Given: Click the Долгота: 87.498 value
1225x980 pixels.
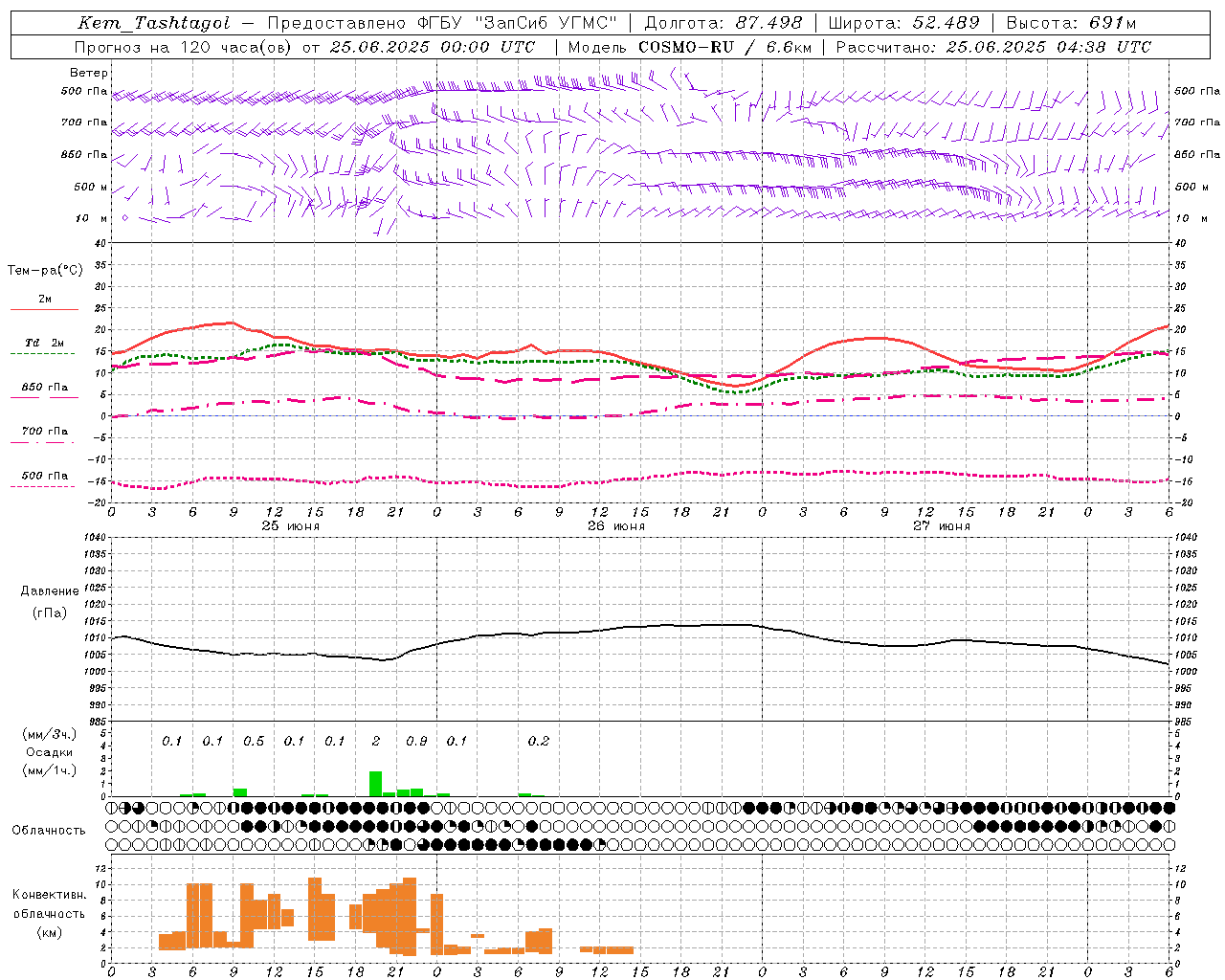Looking at the screenshot, I should pos(724,23).
